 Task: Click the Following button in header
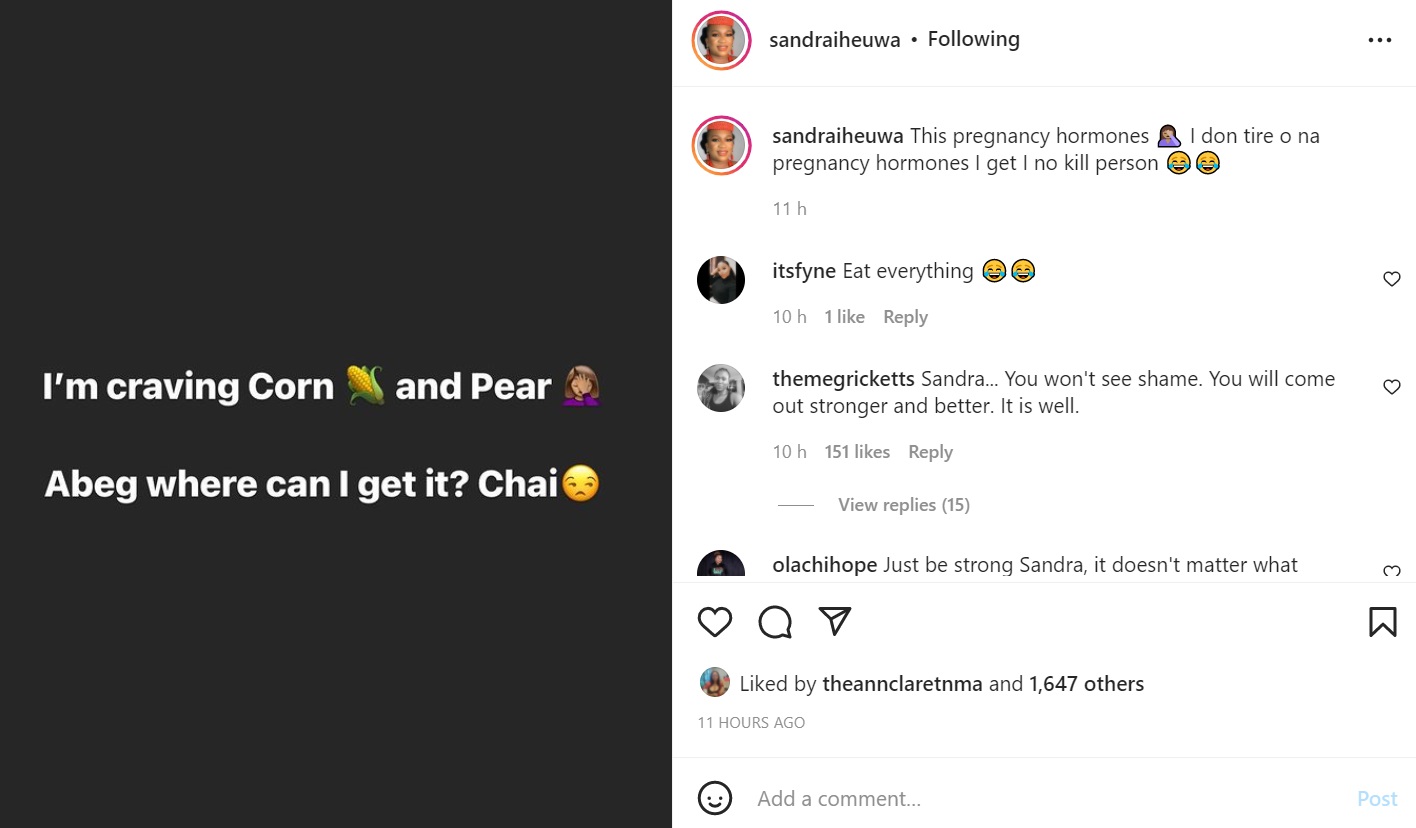973,39
